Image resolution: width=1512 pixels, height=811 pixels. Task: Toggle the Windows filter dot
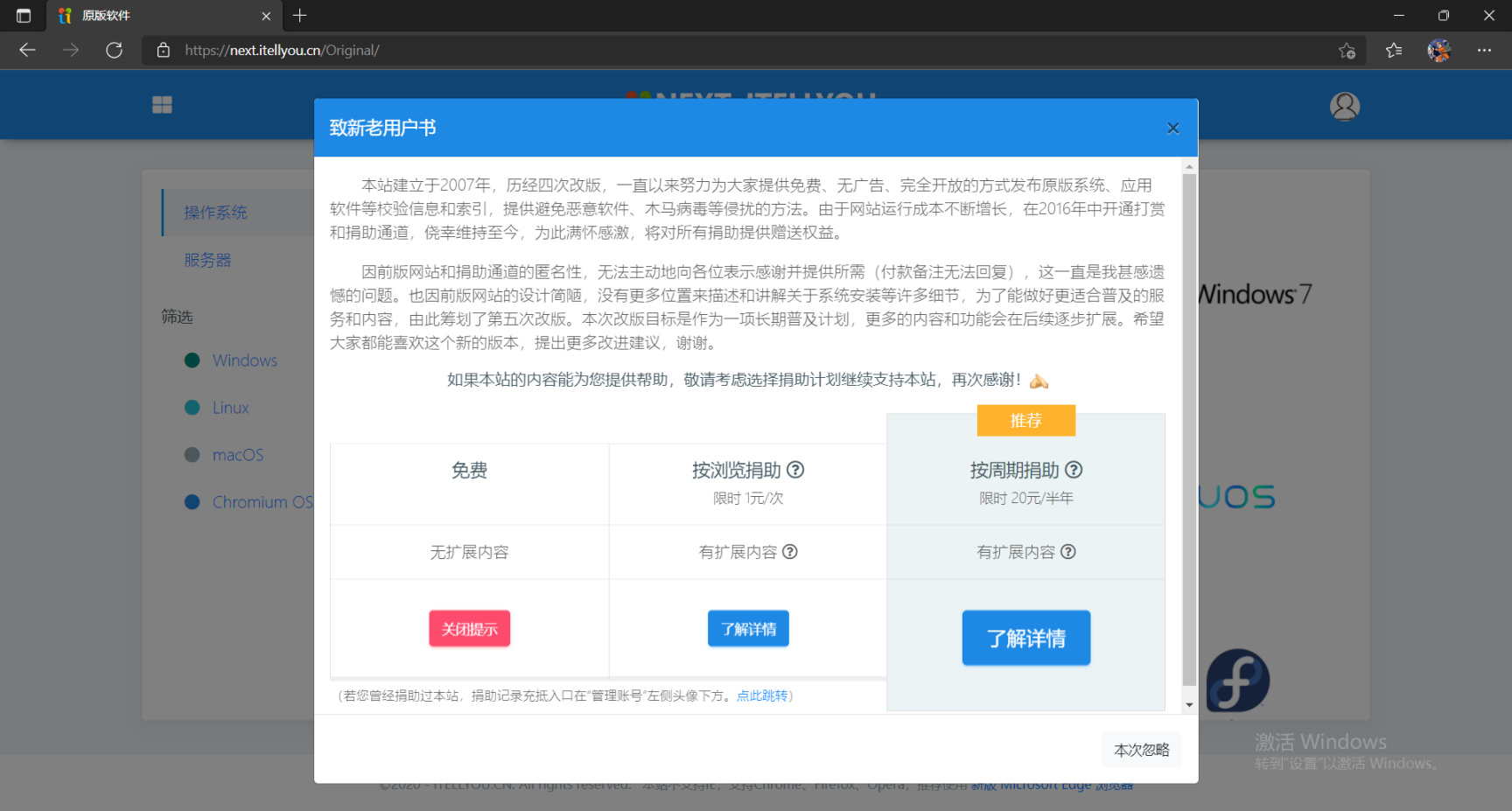click(x=192, y=360)
